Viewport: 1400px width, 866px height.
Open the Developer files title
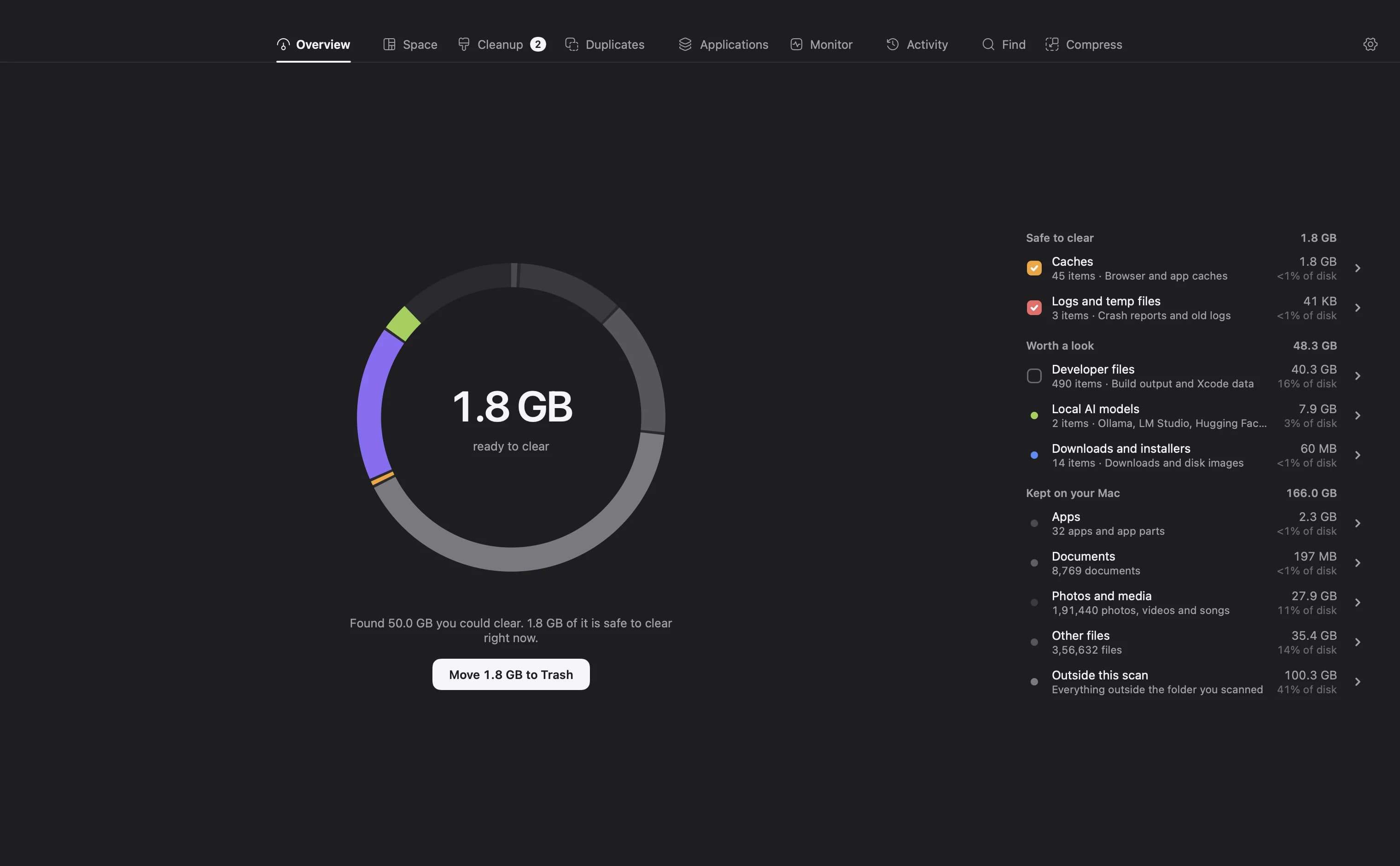tap(1092, 369)
